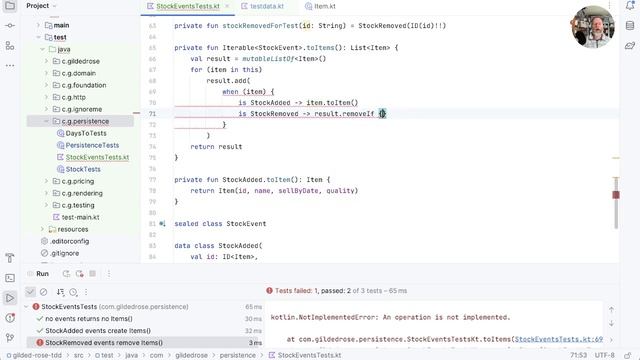Screen dimensions: 640x360
Task: Show more tool windows ellipsis
Action: (10, 65)
